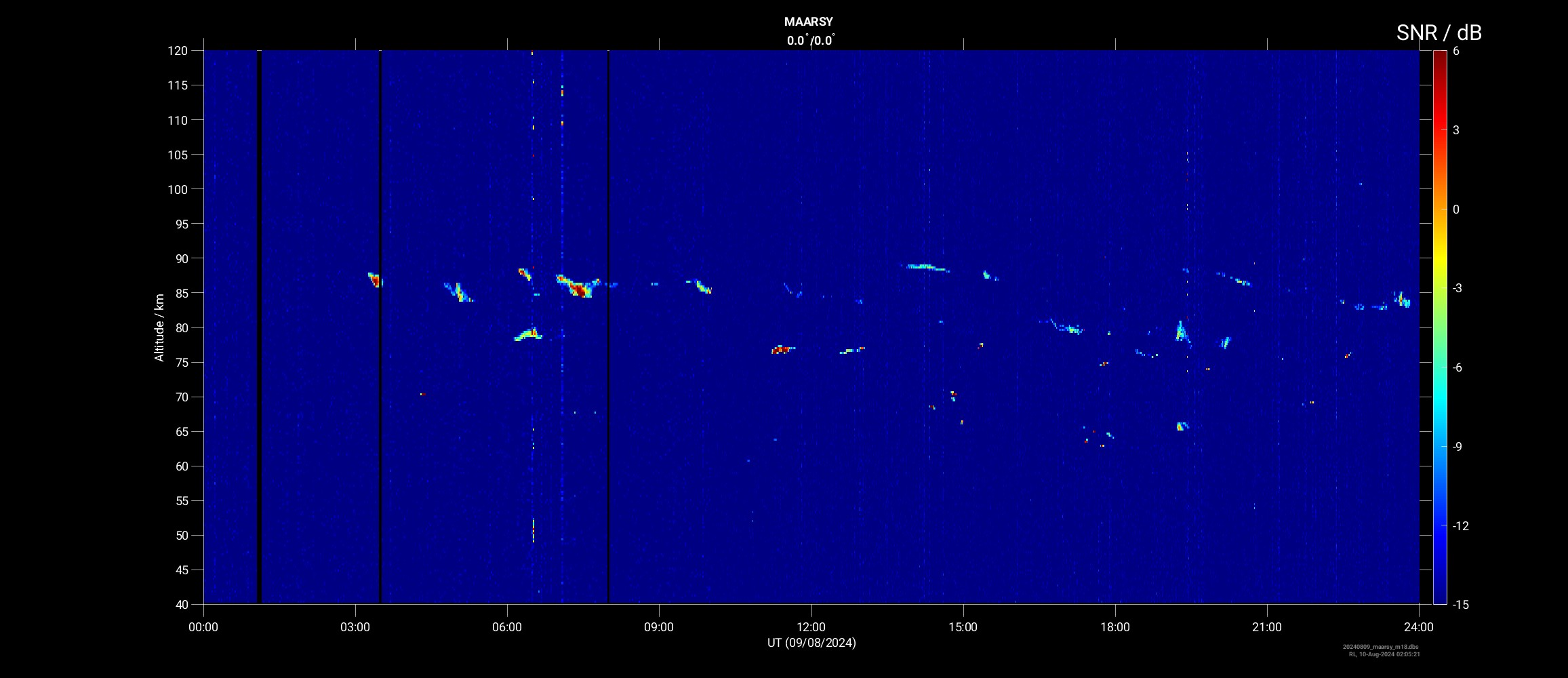Click the red echo near 11:20 at 77 km
Image resolution: width=1568 pixels, height=678 pixels.
pos(782,350)
